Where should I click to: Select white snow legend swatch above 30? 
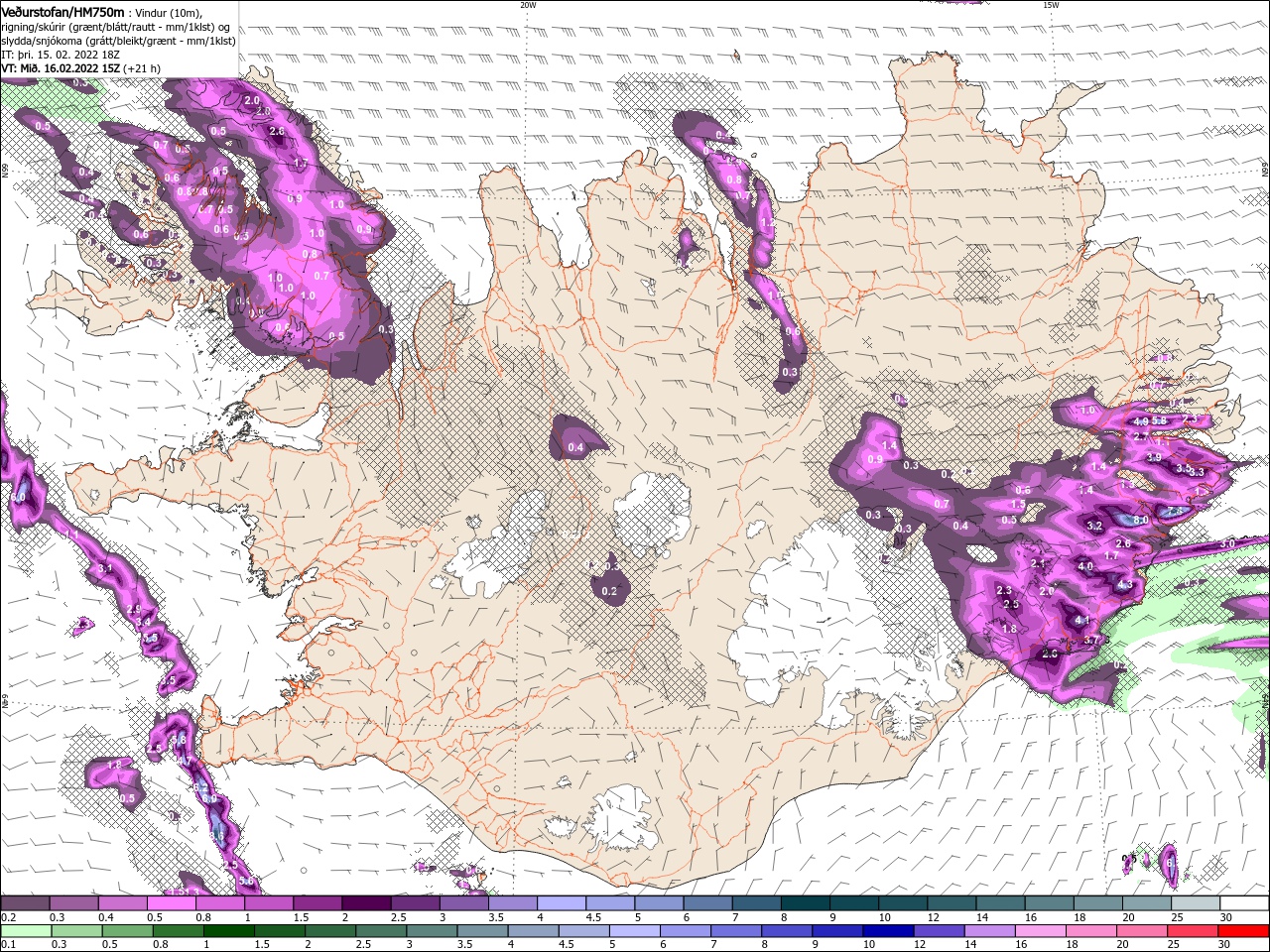(x=1244, y=903)
